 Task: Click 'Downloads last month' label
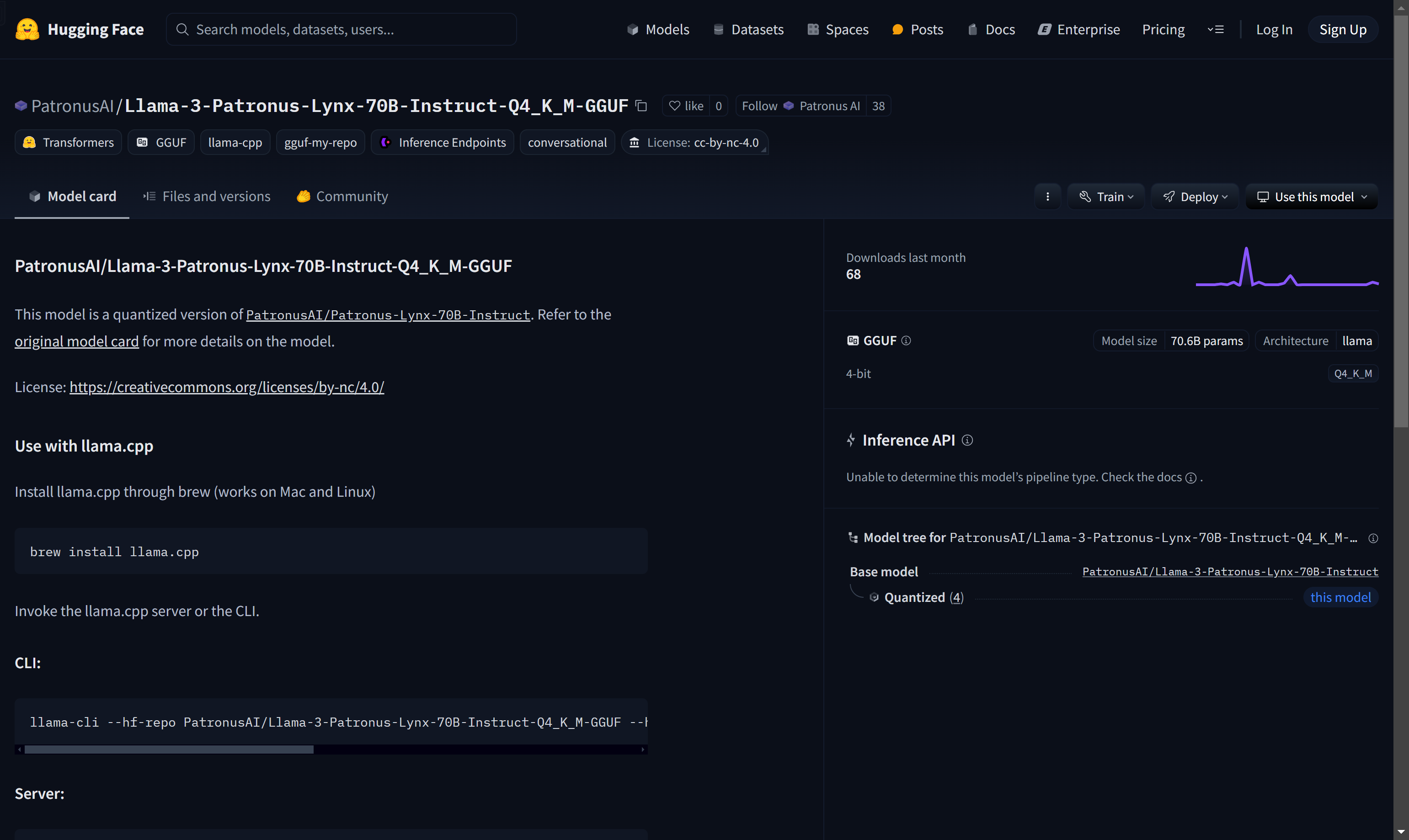pos(906,258)
